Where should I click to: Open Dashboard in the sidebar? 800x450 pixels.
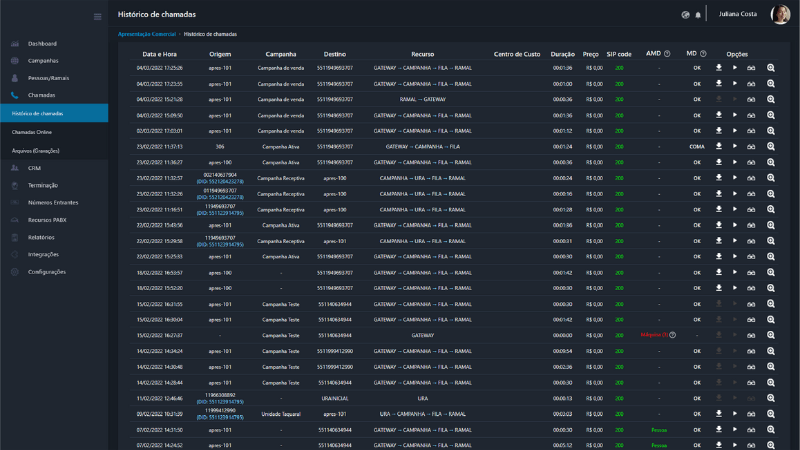click(42, 44)
